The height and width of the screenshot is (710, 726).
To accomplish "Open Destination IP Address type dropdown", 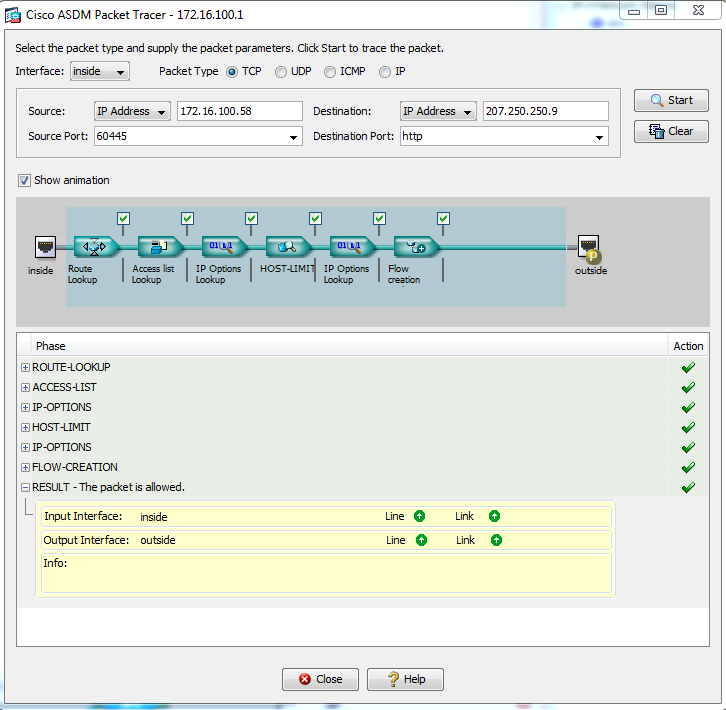I will pyautogui.click(x=438, y=111).
